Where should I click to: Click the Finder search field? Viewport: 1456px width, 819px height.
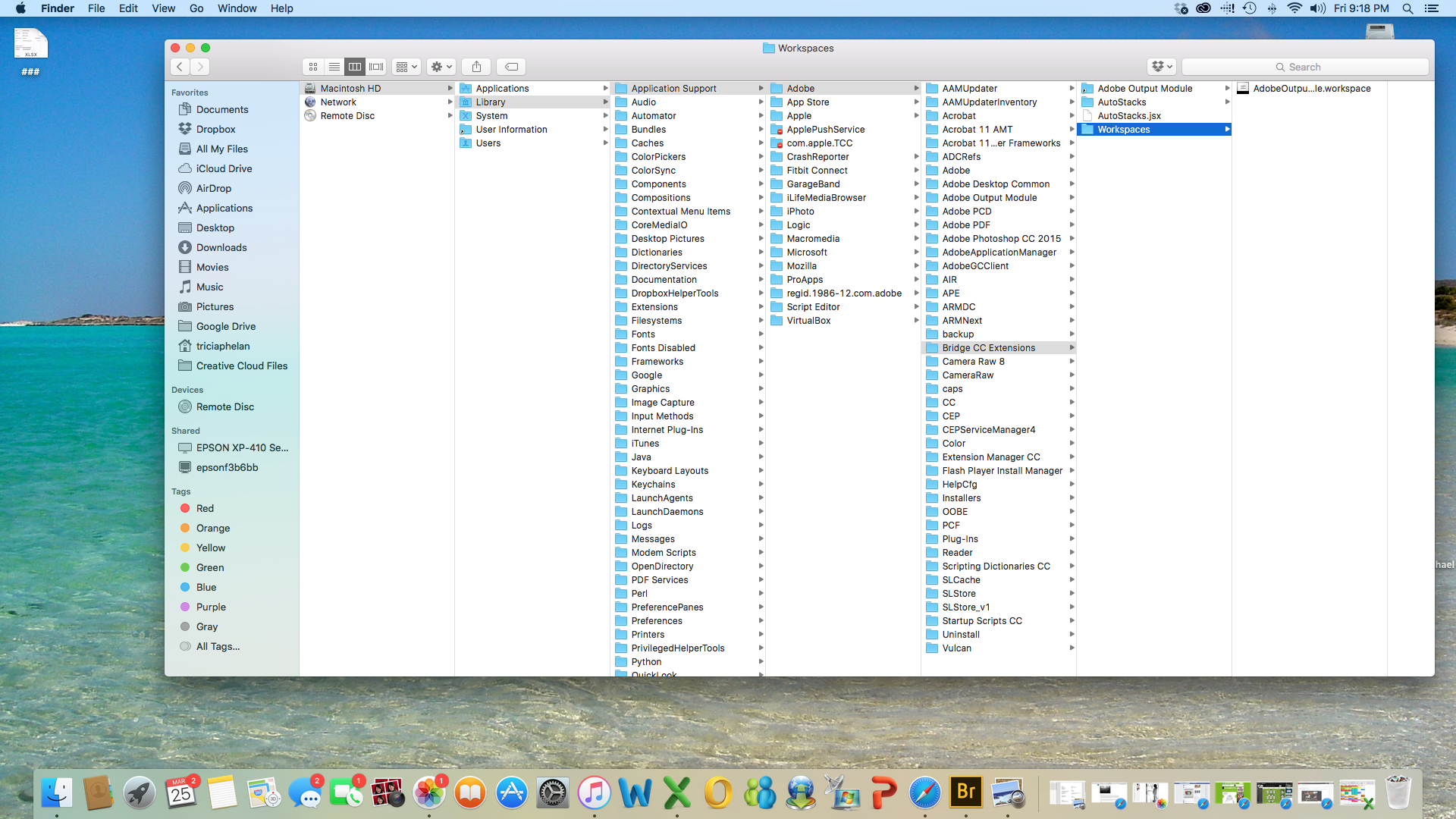pyautogui.click(x=1305, y=67)
